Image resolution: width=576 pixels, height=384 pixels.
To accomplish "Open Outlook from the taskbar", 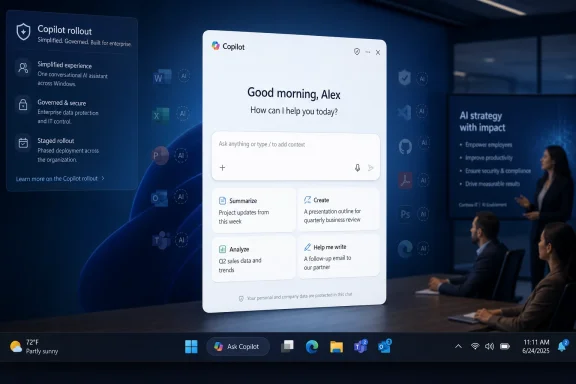I will point(384,346).
